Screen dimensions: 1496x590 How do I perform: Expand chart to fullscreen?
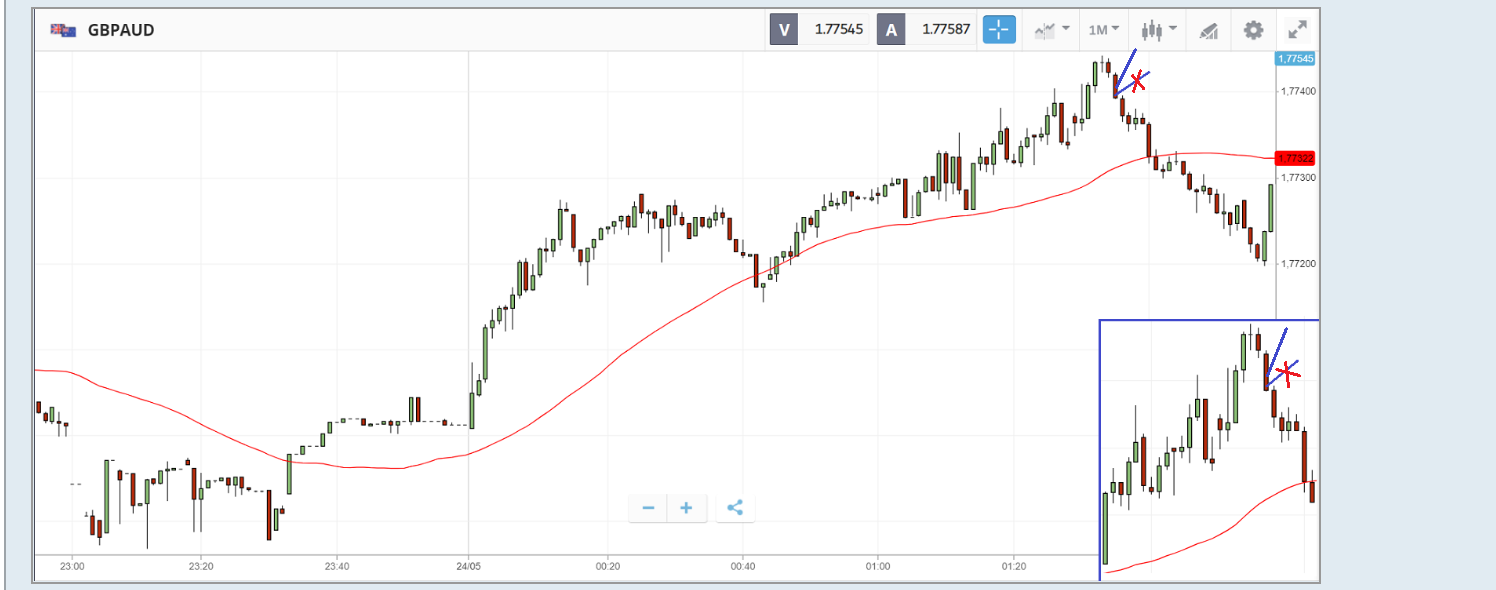[1297, 30]
